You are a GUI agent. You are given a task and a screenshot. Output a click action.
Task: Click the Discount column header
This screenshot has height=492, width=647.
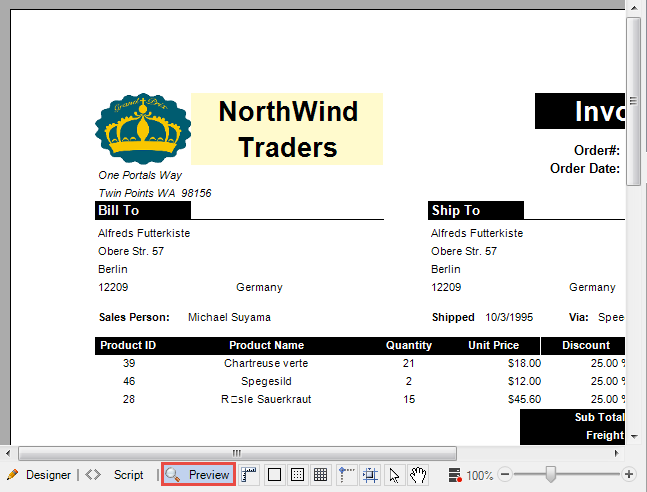point(586,345)
